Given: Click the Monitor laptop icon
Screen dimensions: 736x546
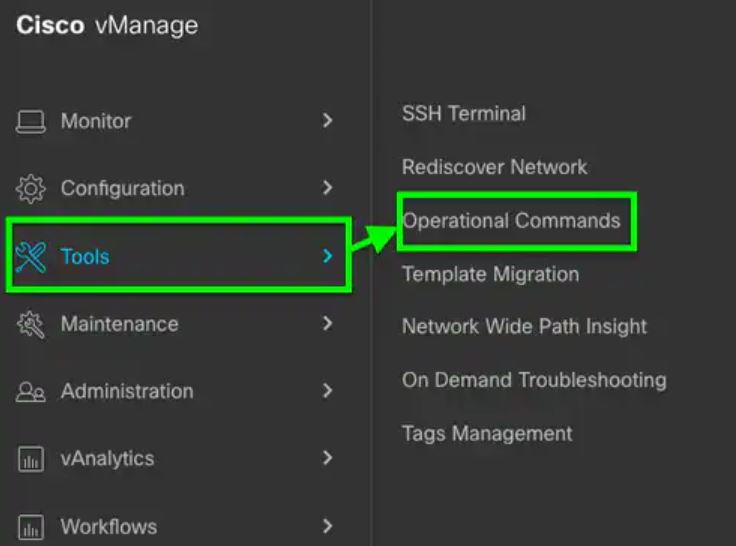Looking at the screenshot, I should (31, 121).
